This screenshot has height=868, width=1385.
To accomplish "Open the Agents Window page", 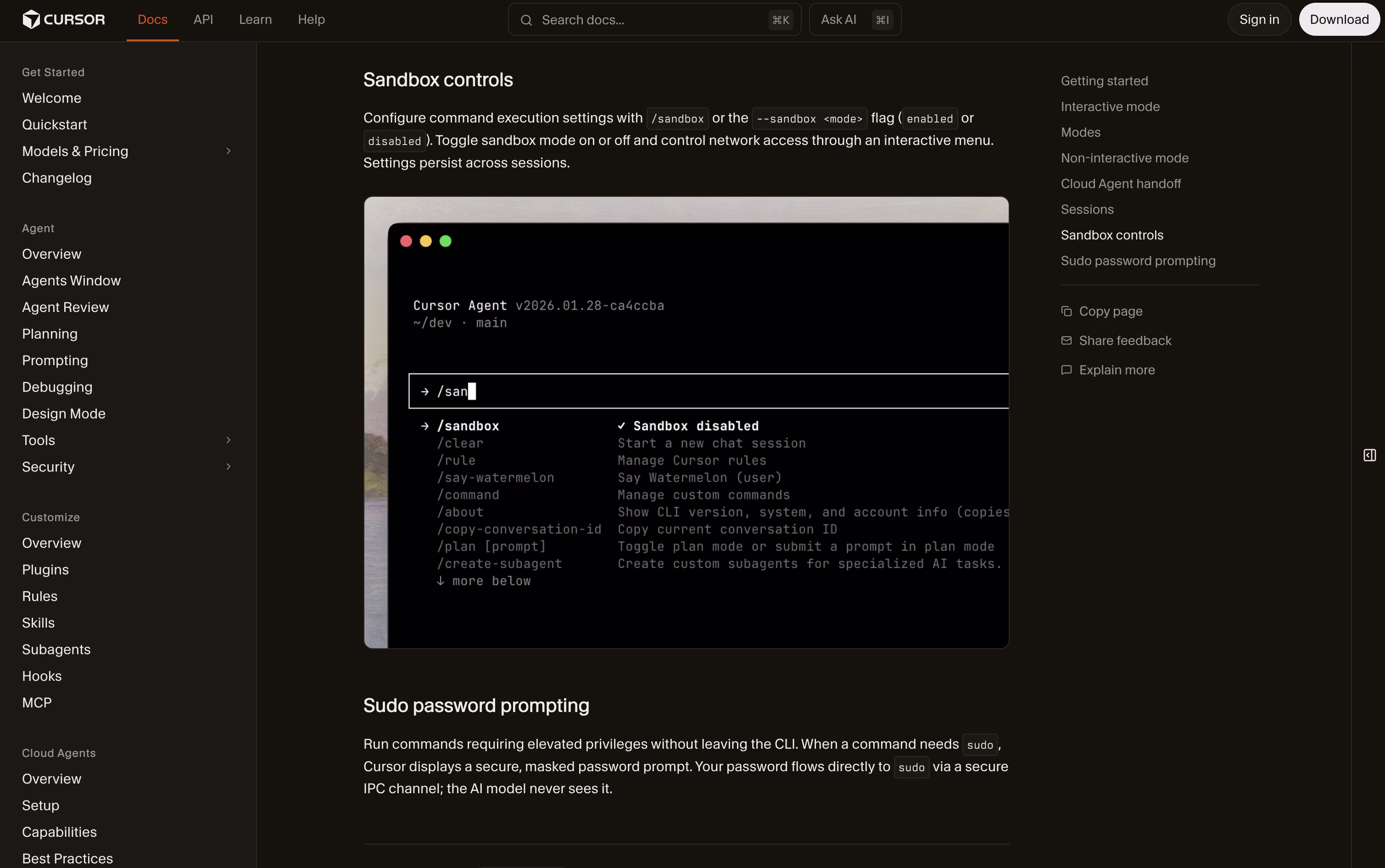I will (71, 281).
